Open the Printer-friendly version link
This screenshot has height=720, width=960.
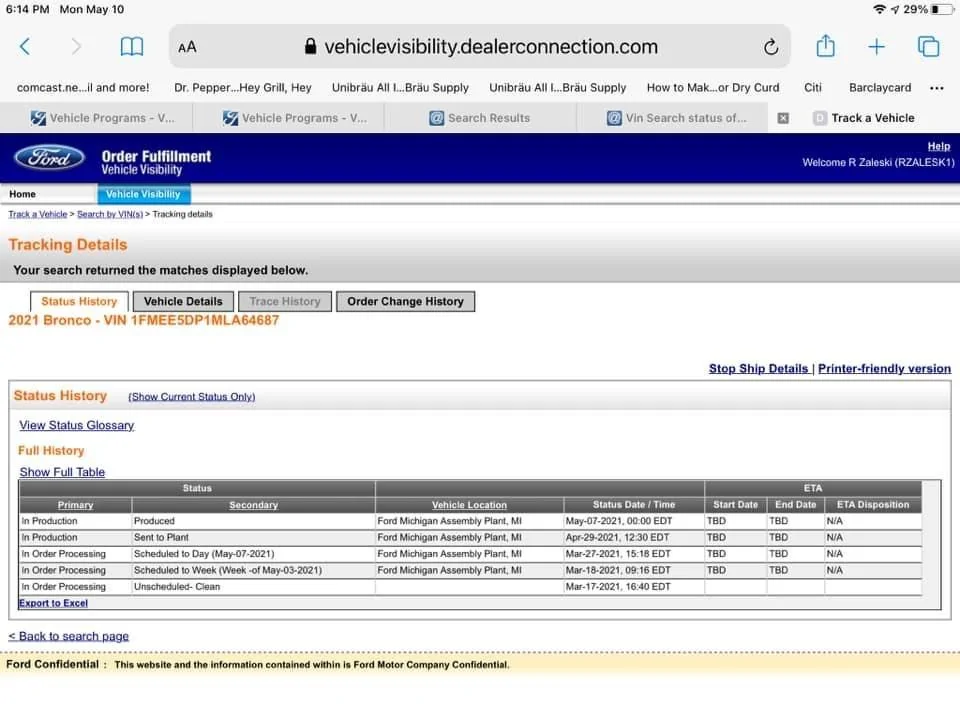click(x=884, y=369)
